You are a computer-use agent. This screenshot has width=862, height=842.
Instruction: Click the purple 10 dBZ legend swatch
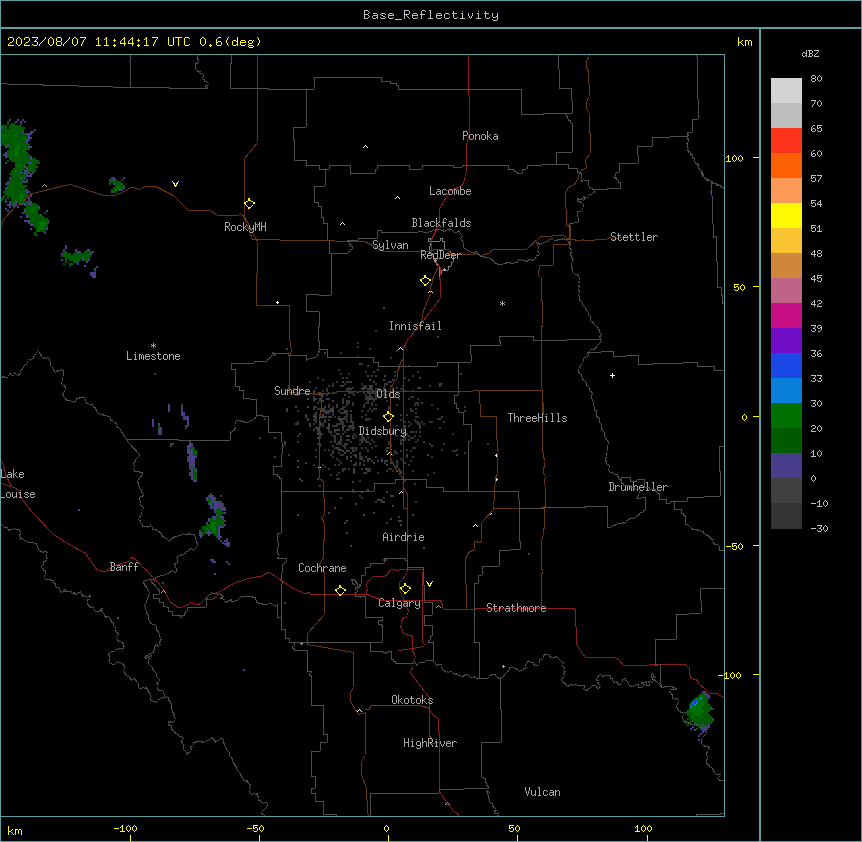[786, 466]
